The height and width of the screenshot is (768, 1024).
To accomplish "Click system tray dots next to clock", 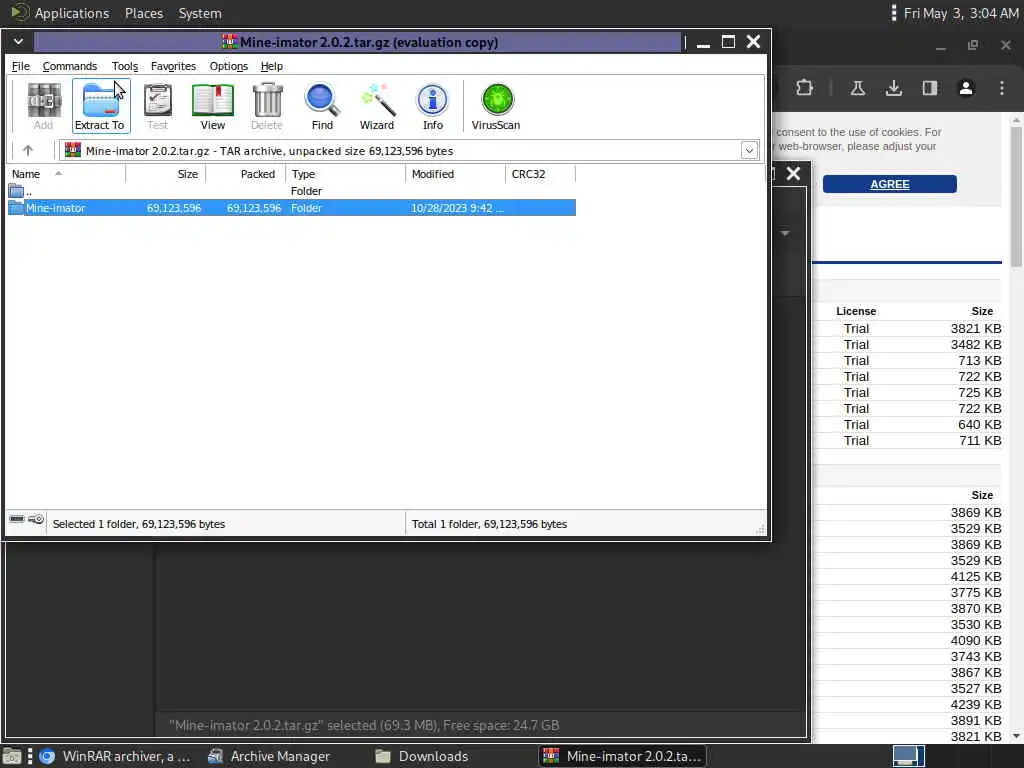I will click(893, 13).
